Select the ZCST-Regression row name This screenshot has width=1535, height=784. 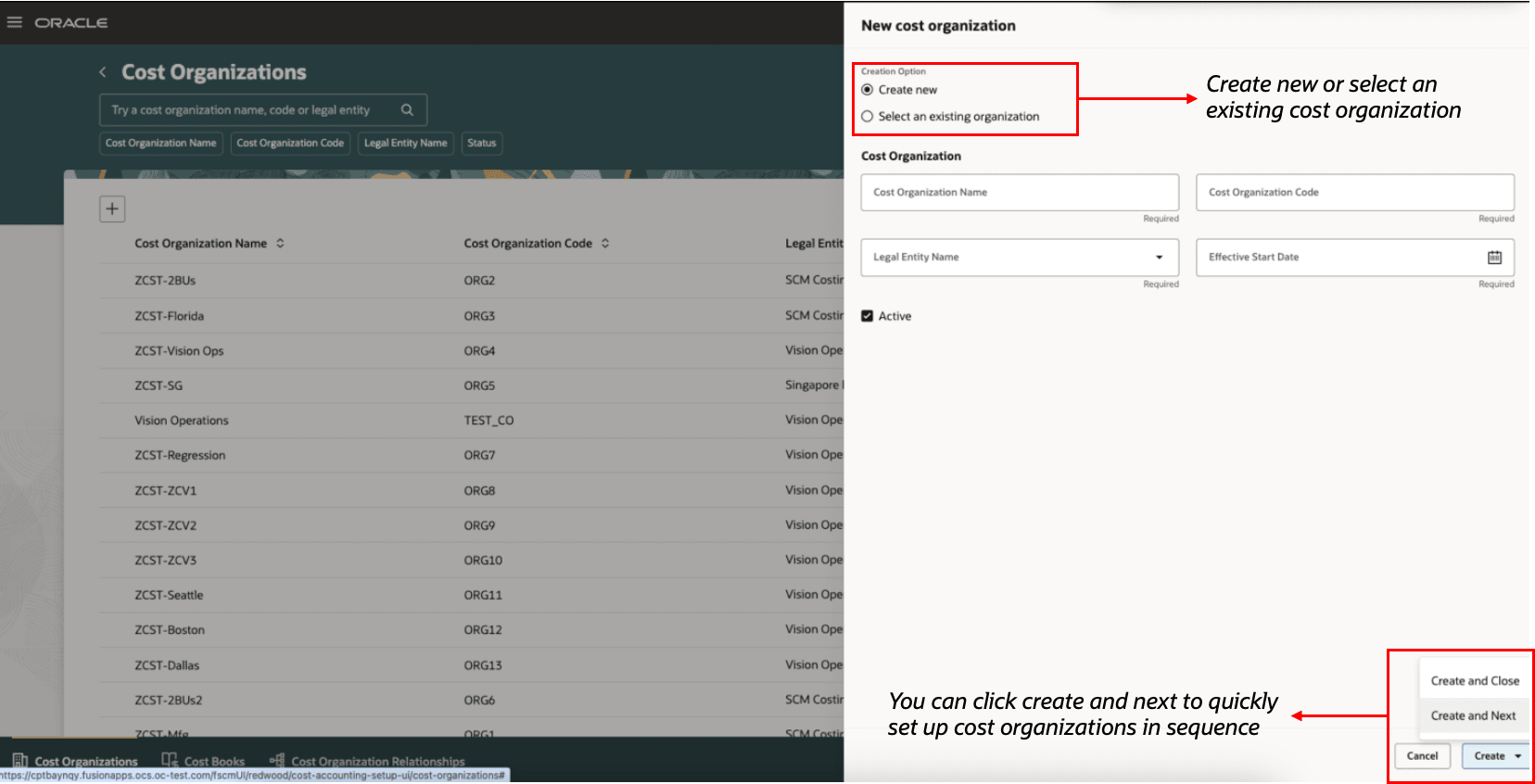(180, 456)
